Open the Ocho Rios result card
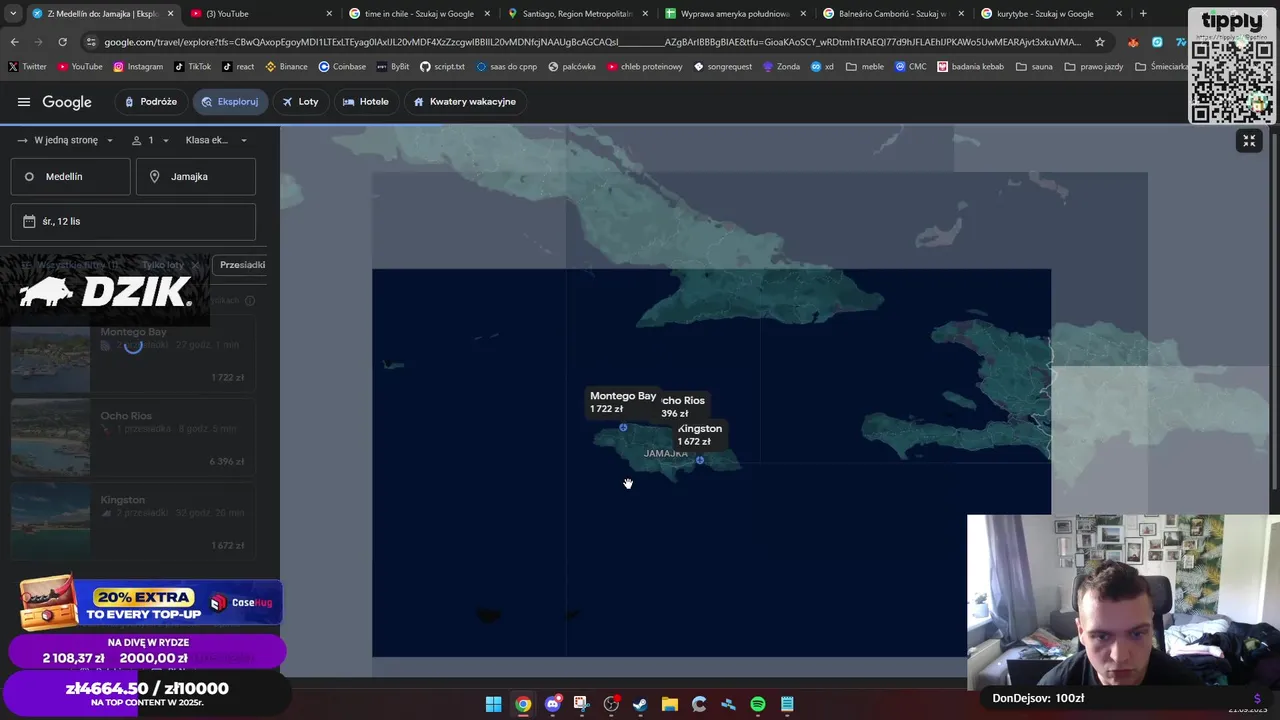 click(133, 439)
